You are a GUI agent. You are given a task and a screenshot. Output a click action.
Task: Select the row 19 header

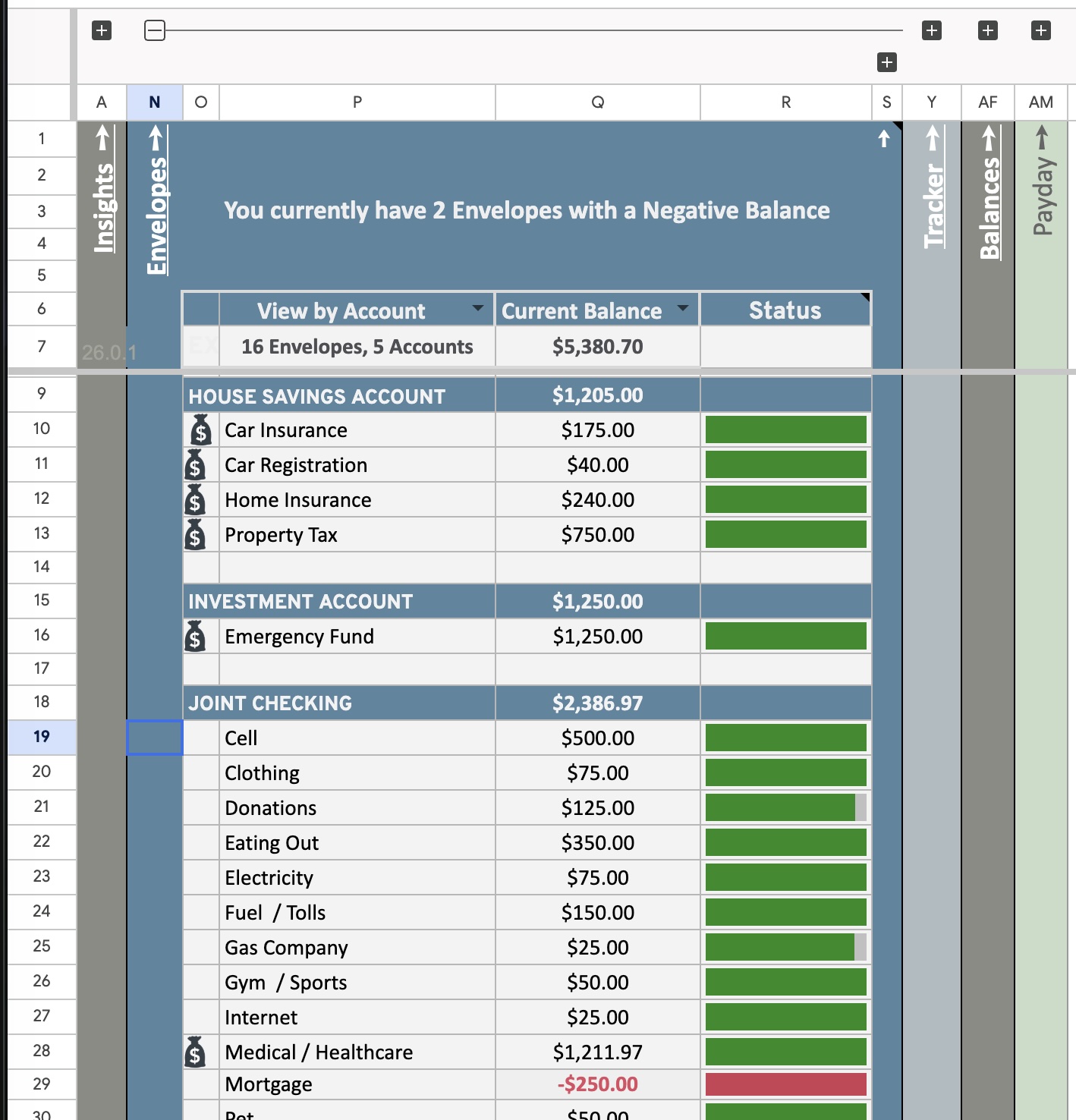pos(42,737)
